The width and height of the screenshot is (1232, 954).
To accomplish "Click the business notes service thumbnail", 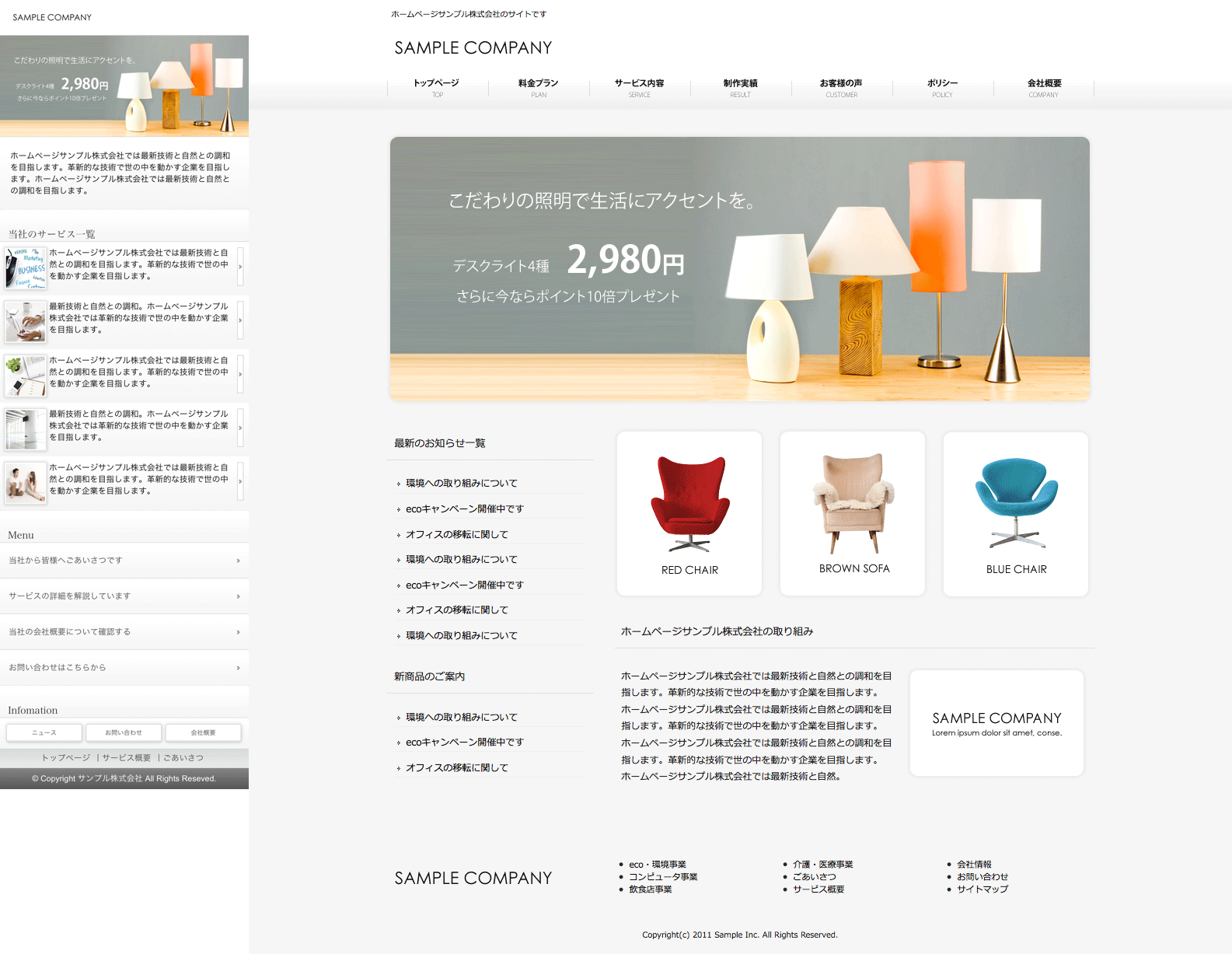I will [25, 267].
